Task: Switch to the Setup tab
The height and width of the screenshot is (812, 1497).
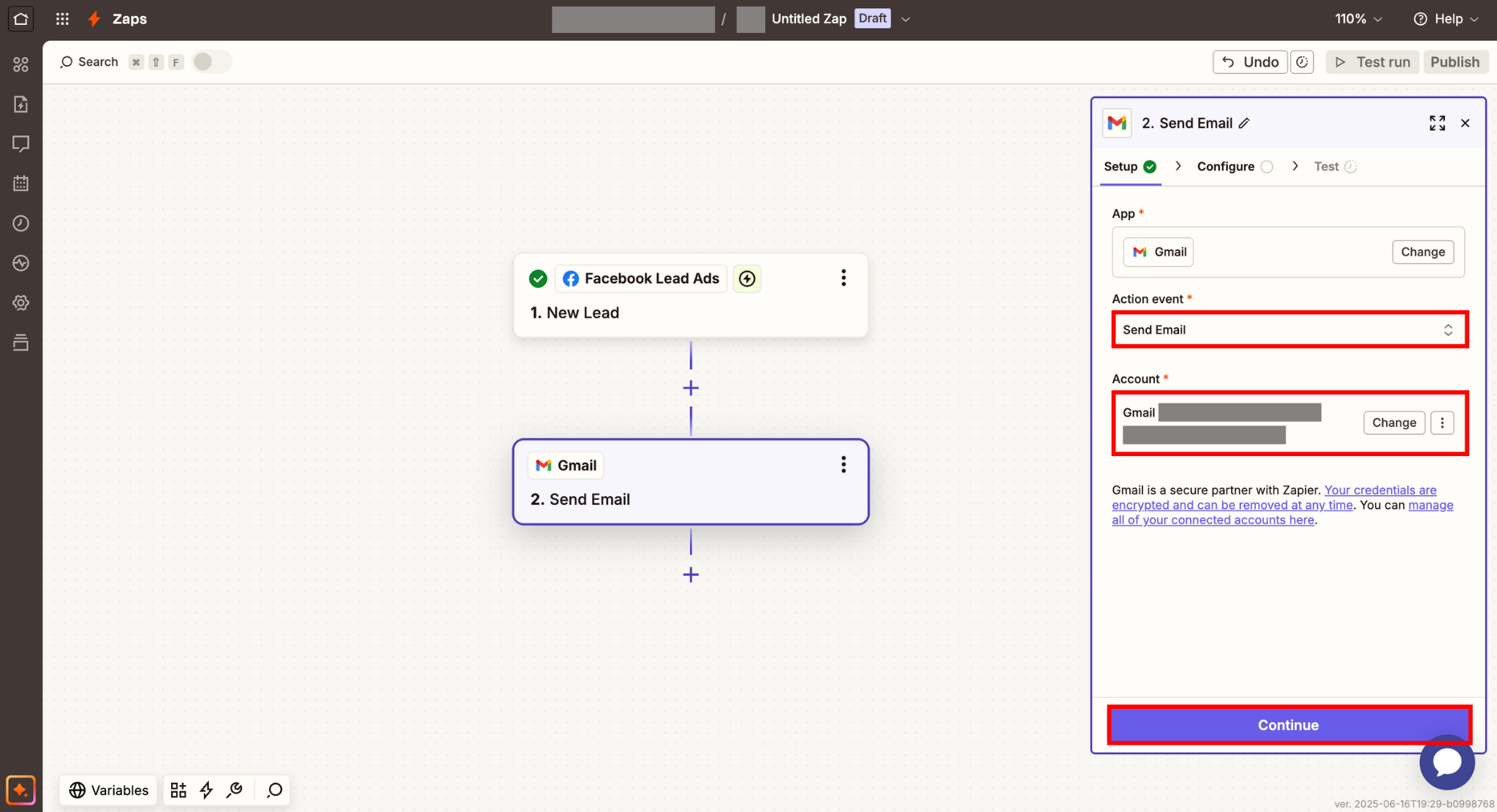Action: tap(1130, 167)
